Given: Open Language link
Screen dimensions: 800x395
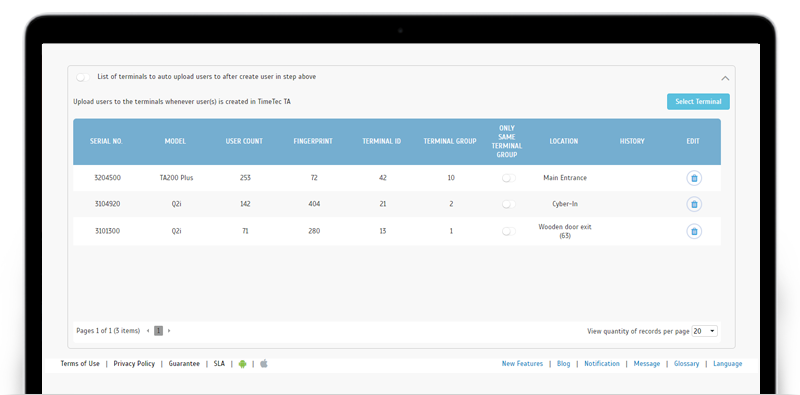Looking at the screenshot, I should 728,364.
